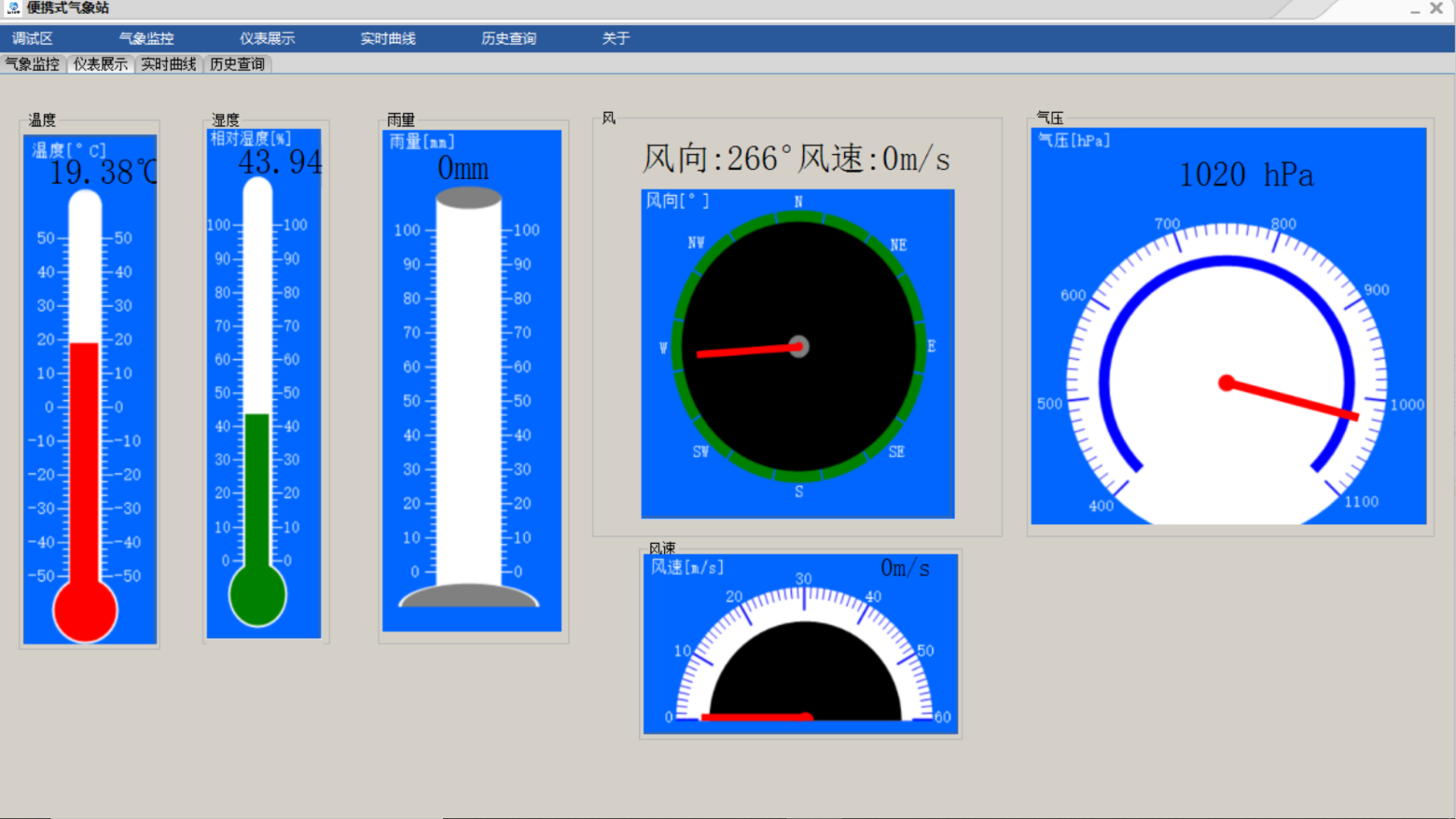Image resolution: width=1456 pixels, height=819 pixels.
Task: Open the 关于 menu
Action: [x=615, y=38]
